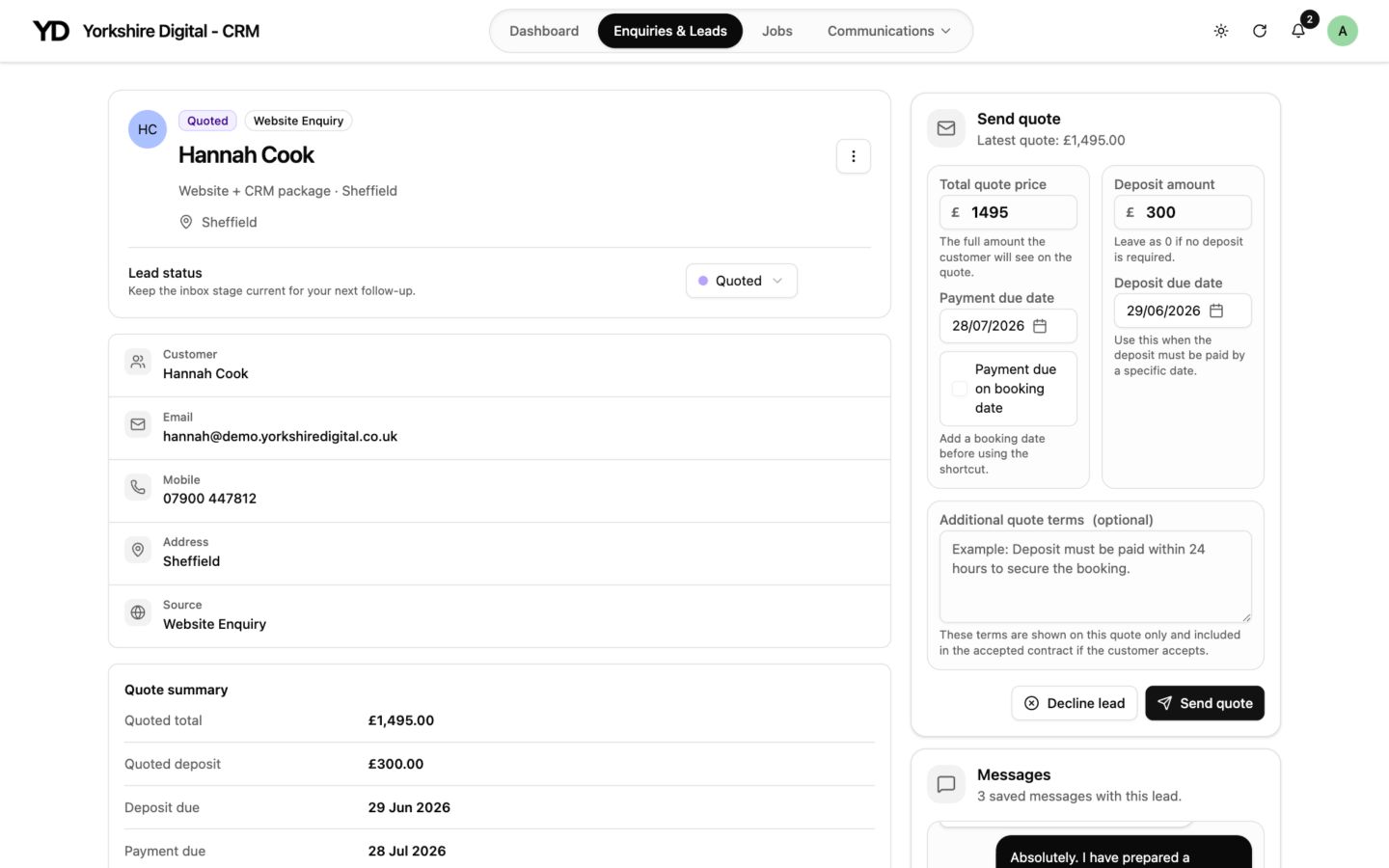Open the three-dot lead actions menu
The height and width of the screenshot is (868, 1389).
click(x=854, y=156)
